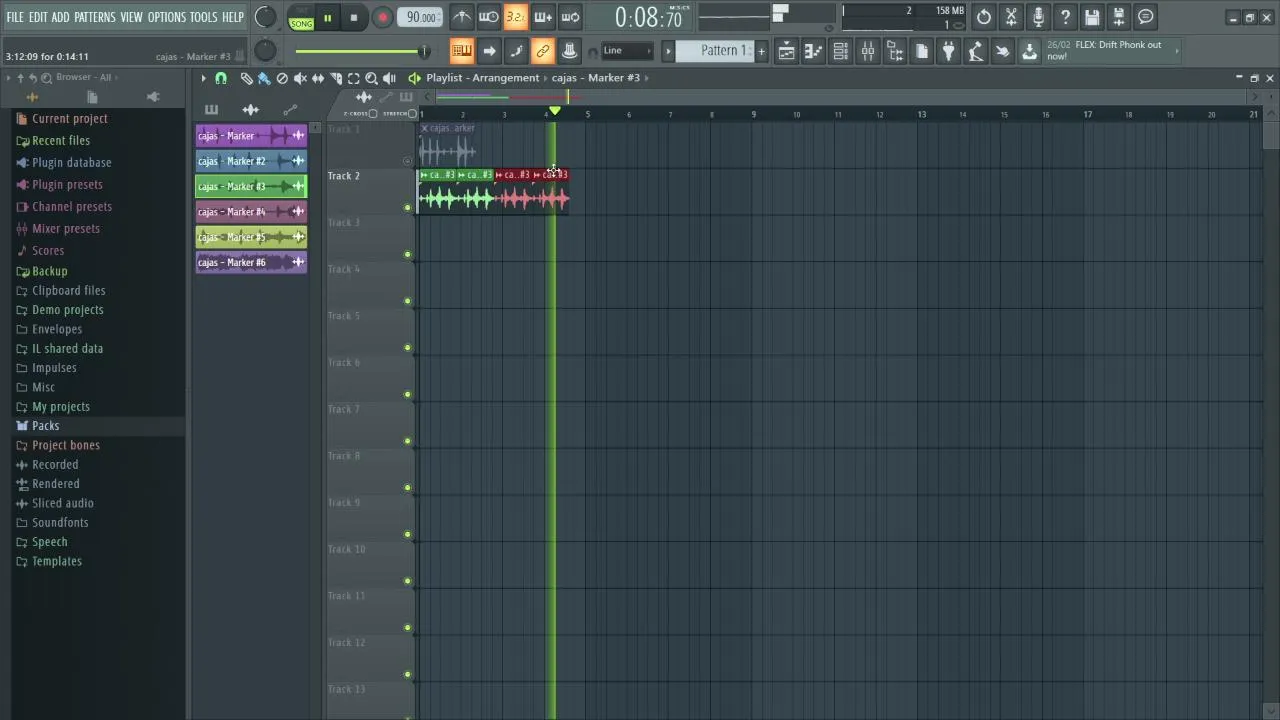
Task: Select the Slip tool in playlist
Action: [318, 78]
